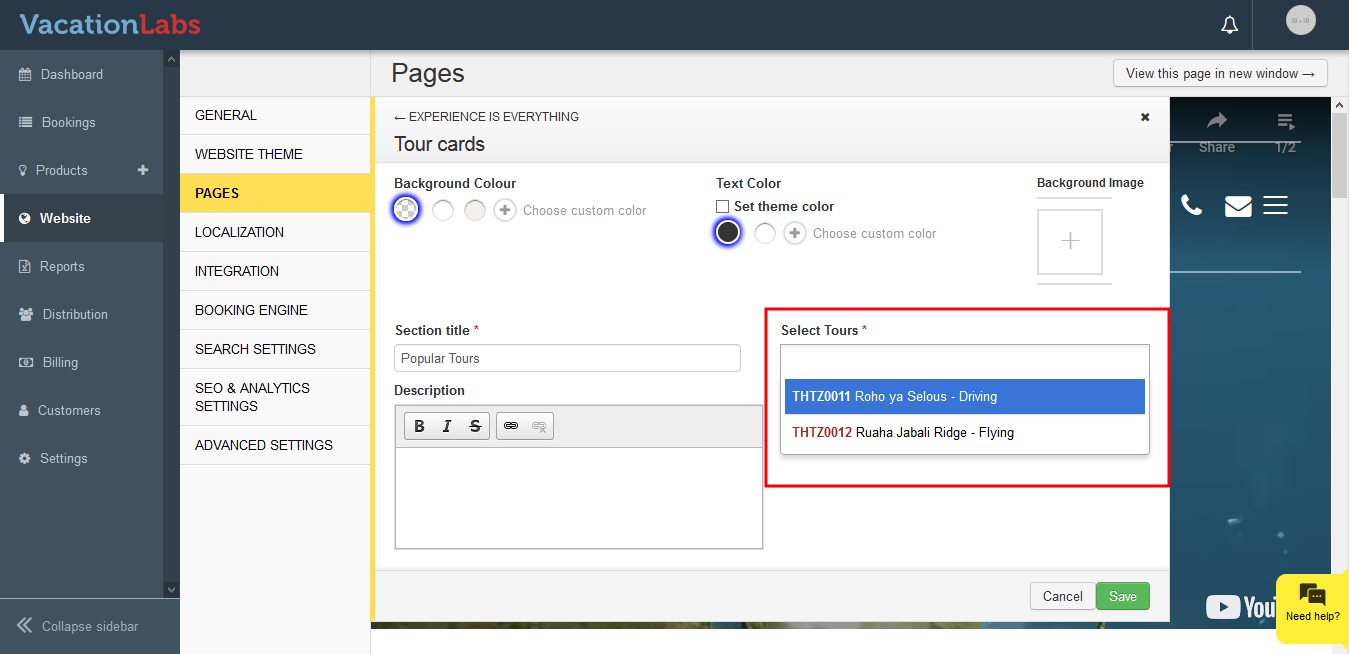Save the tour cards section
Screen dimensions: 1349x654
tap(1122, 596)
